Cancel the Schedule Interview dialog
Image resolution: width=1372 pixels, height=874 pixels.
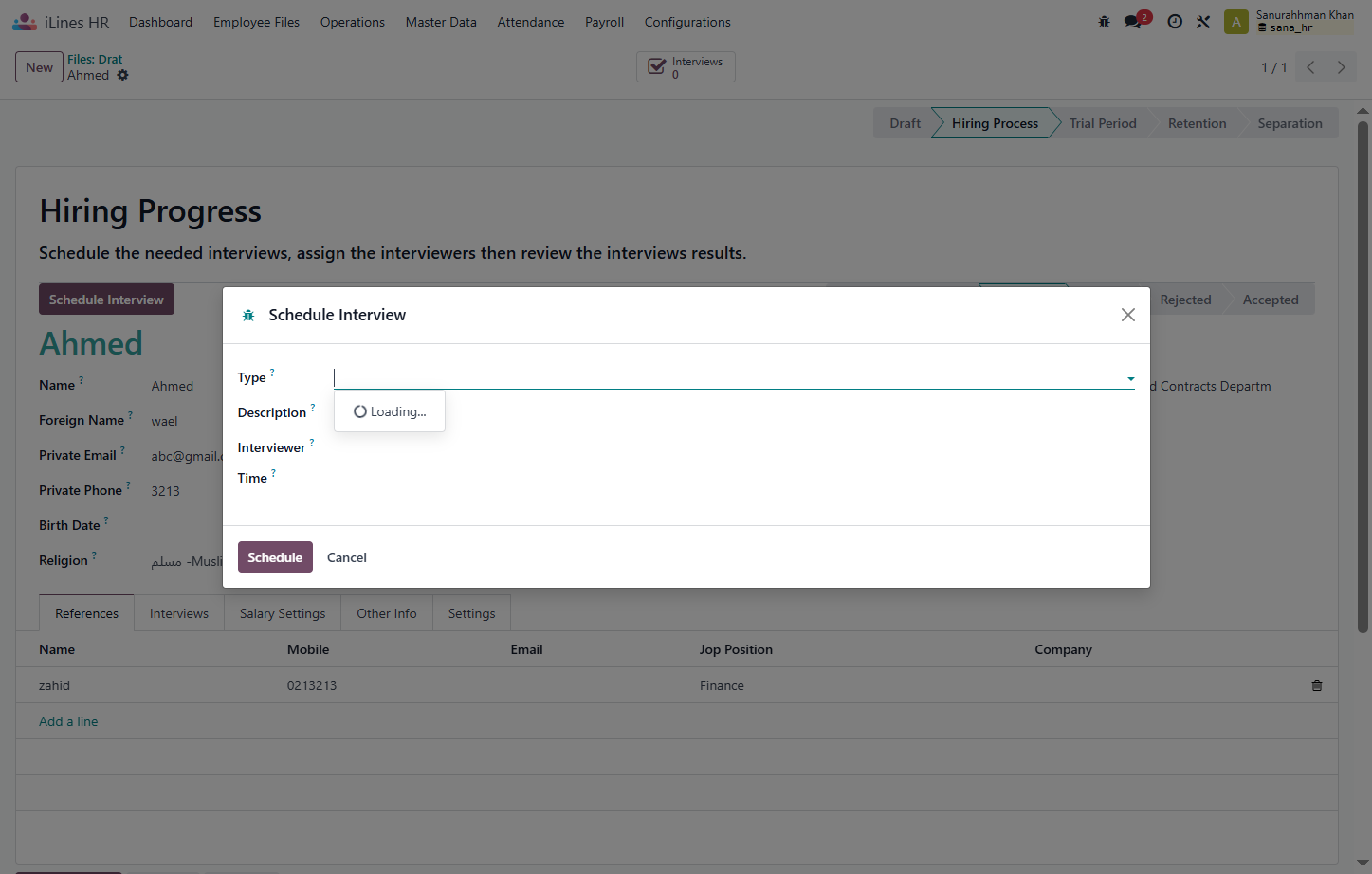tap(347, 557)
